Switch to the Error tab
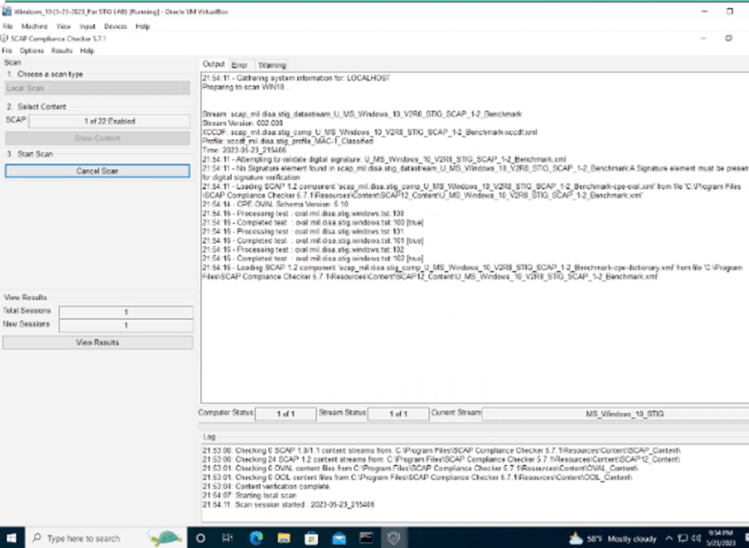 (239, 64)
